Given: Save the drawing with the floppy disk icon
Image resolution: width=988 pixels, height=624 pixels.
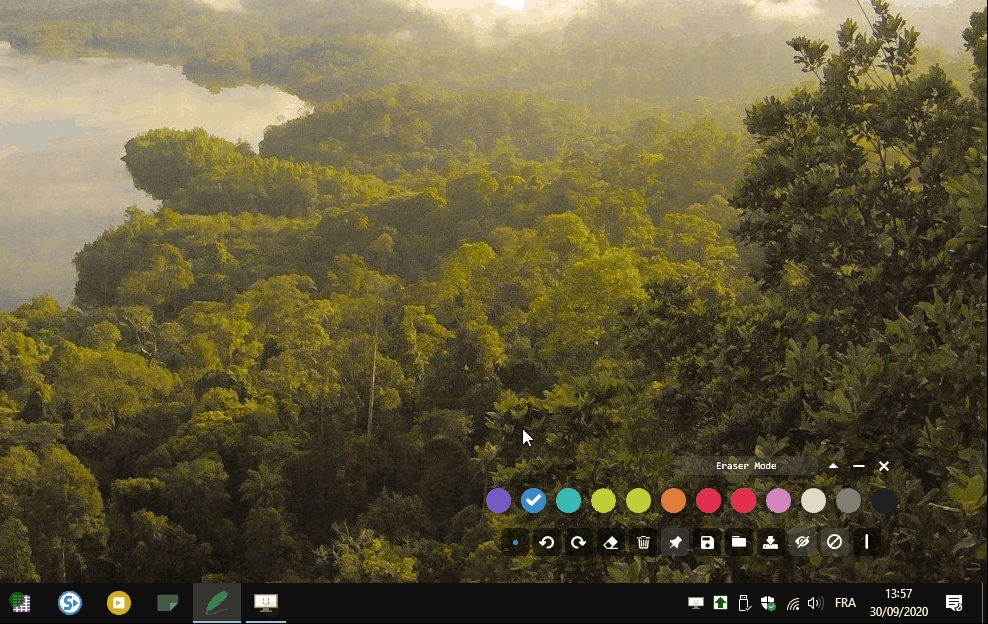Looking at the screenshot, I should [x=707, y=542].
